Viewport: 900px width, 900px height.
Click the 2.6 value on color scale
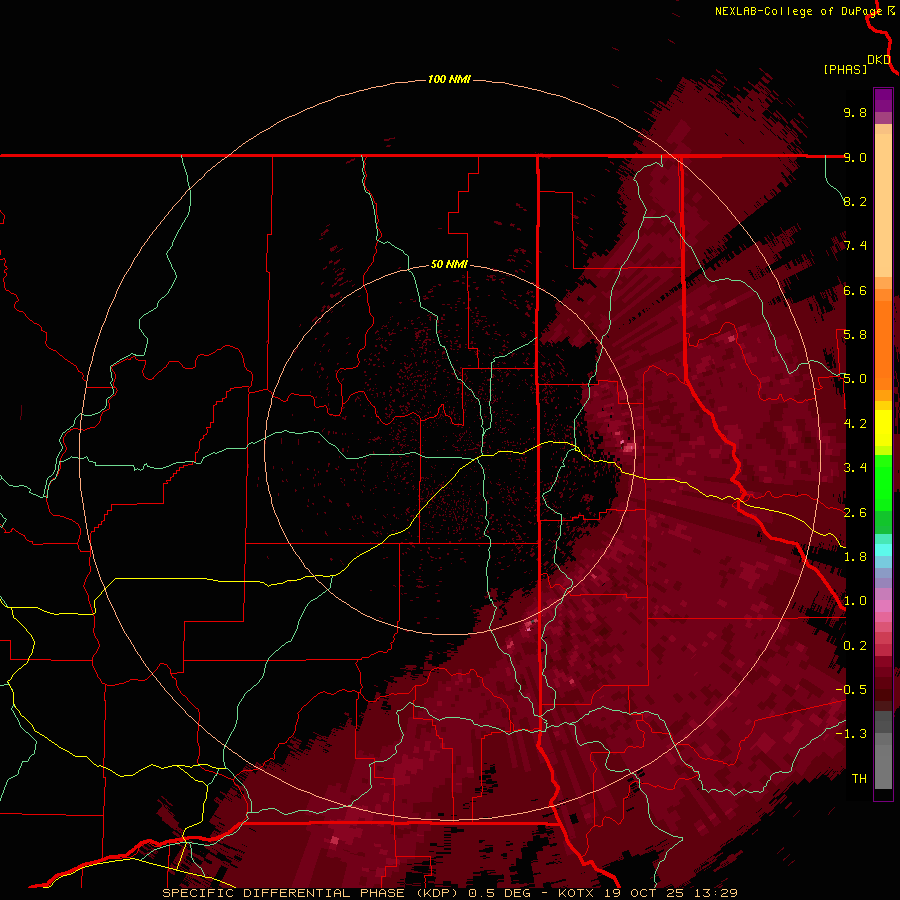pos(855,513)
